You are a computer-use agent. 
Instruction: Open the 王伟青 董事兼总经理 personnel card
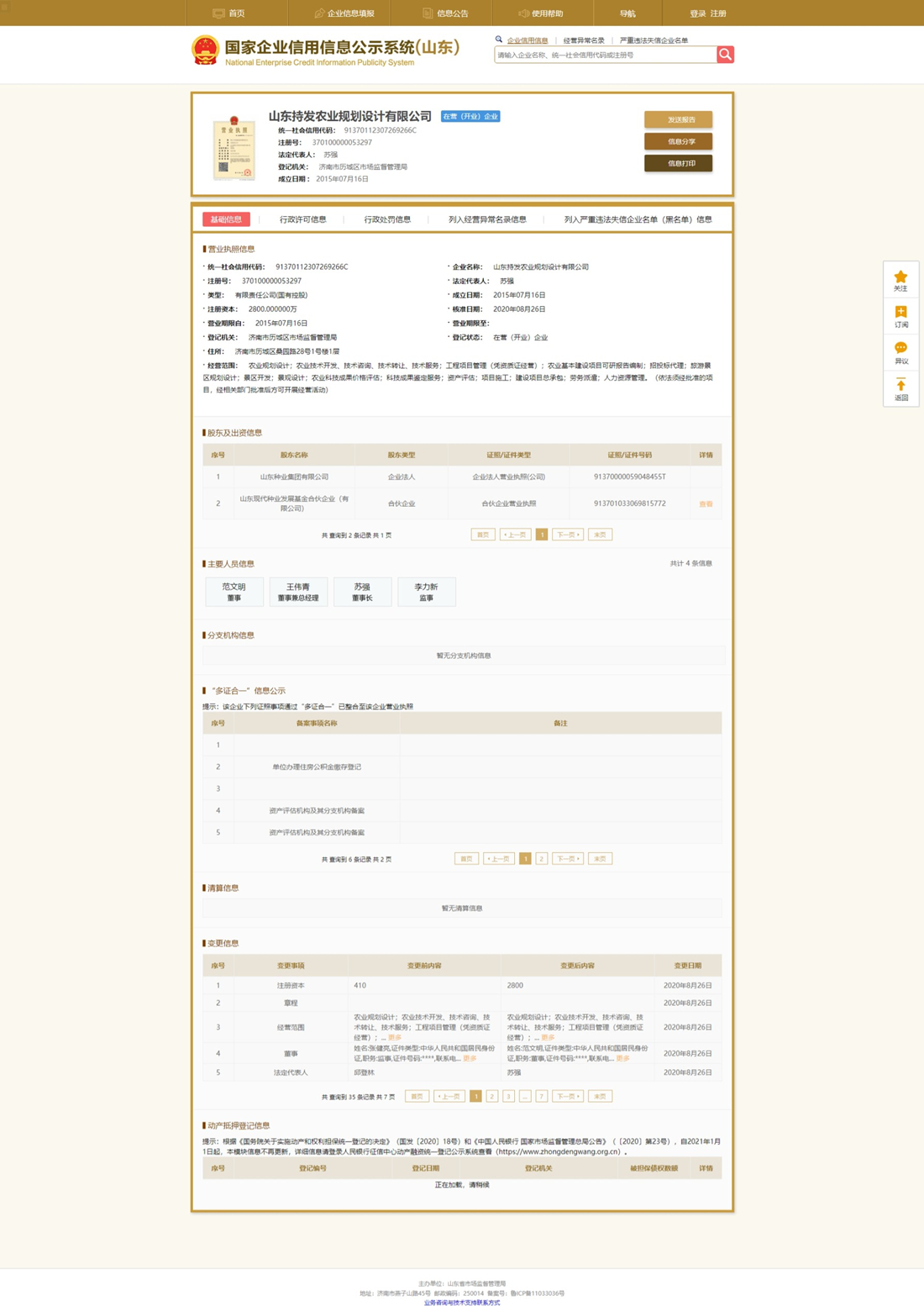298,592
